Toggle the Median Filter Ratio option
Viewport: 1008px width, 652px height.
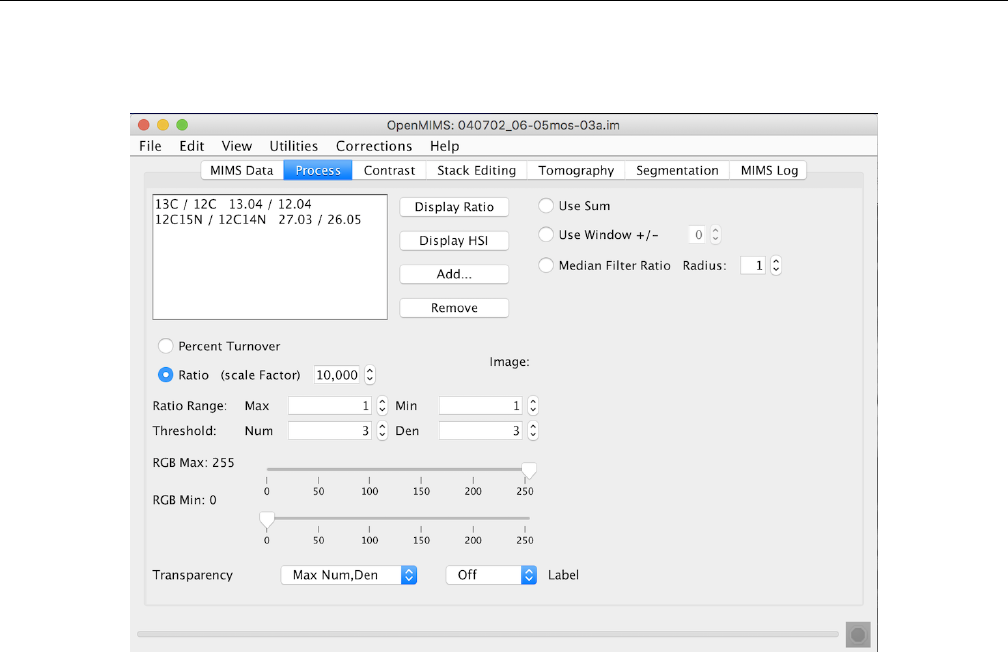click(546, 266)
